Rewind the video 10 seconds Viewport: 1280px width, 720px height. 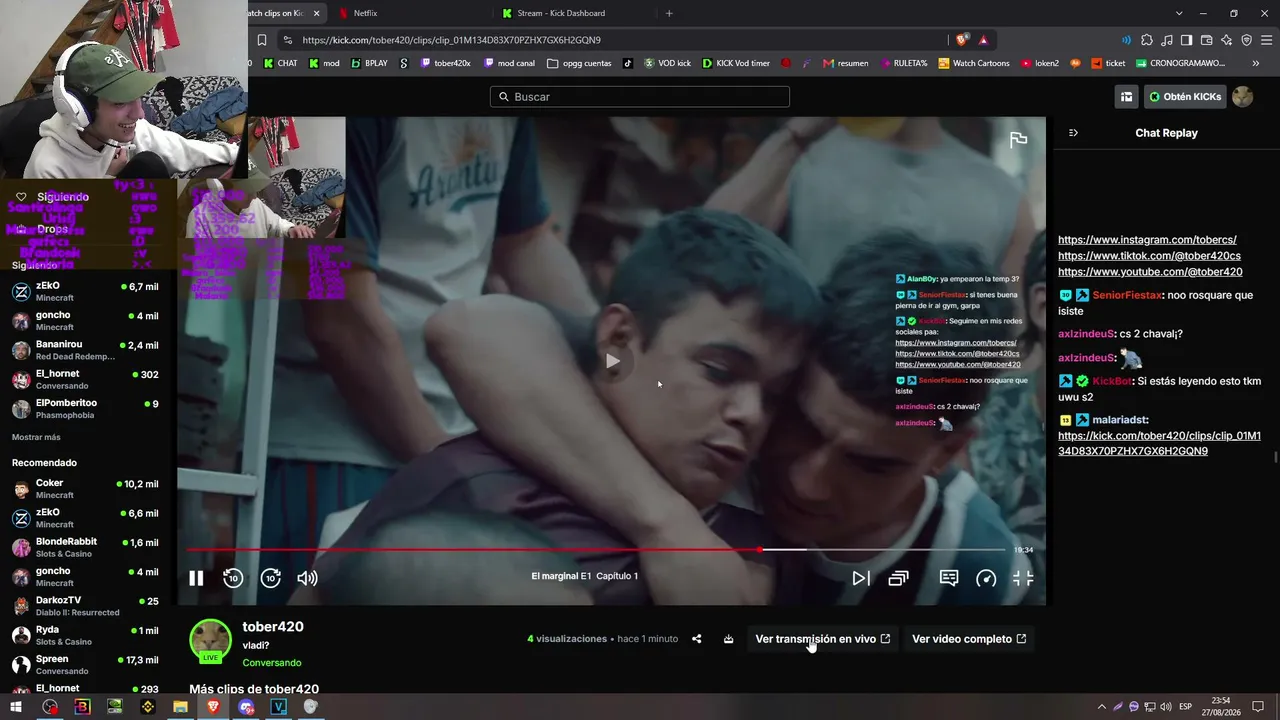(233, 578)
